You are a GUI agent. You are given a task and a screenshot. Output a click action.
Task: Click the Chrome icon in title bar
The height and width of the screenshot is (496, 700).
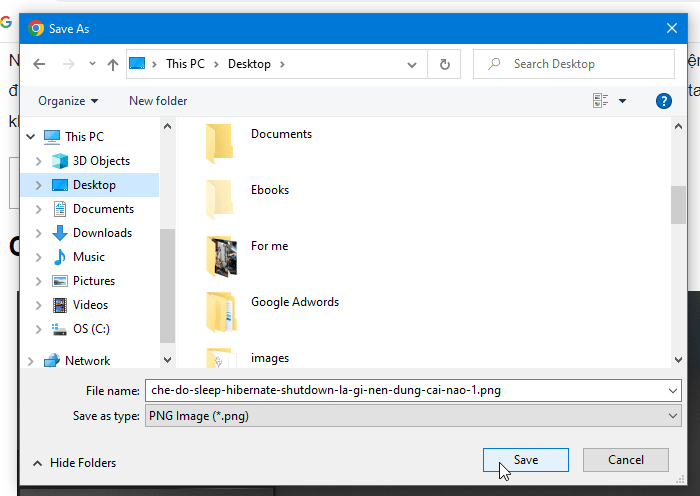click(x=36, y=29)
